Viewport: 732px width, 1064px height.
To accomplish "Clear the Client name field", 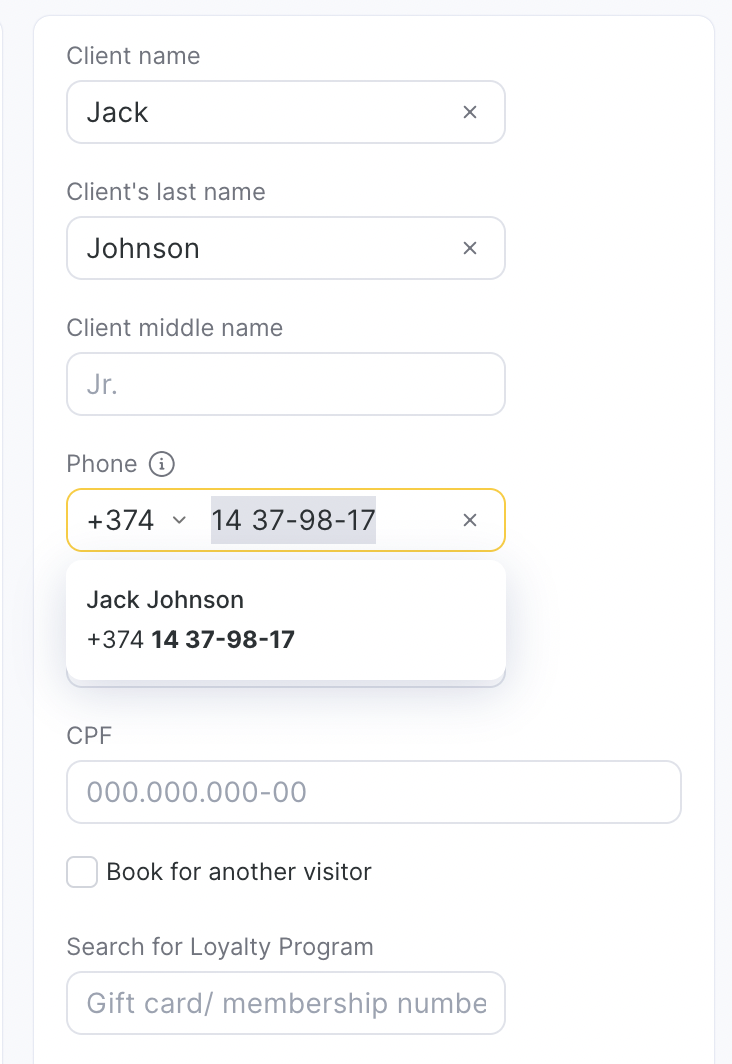I will pyautogui.click(x=470, y=113).
